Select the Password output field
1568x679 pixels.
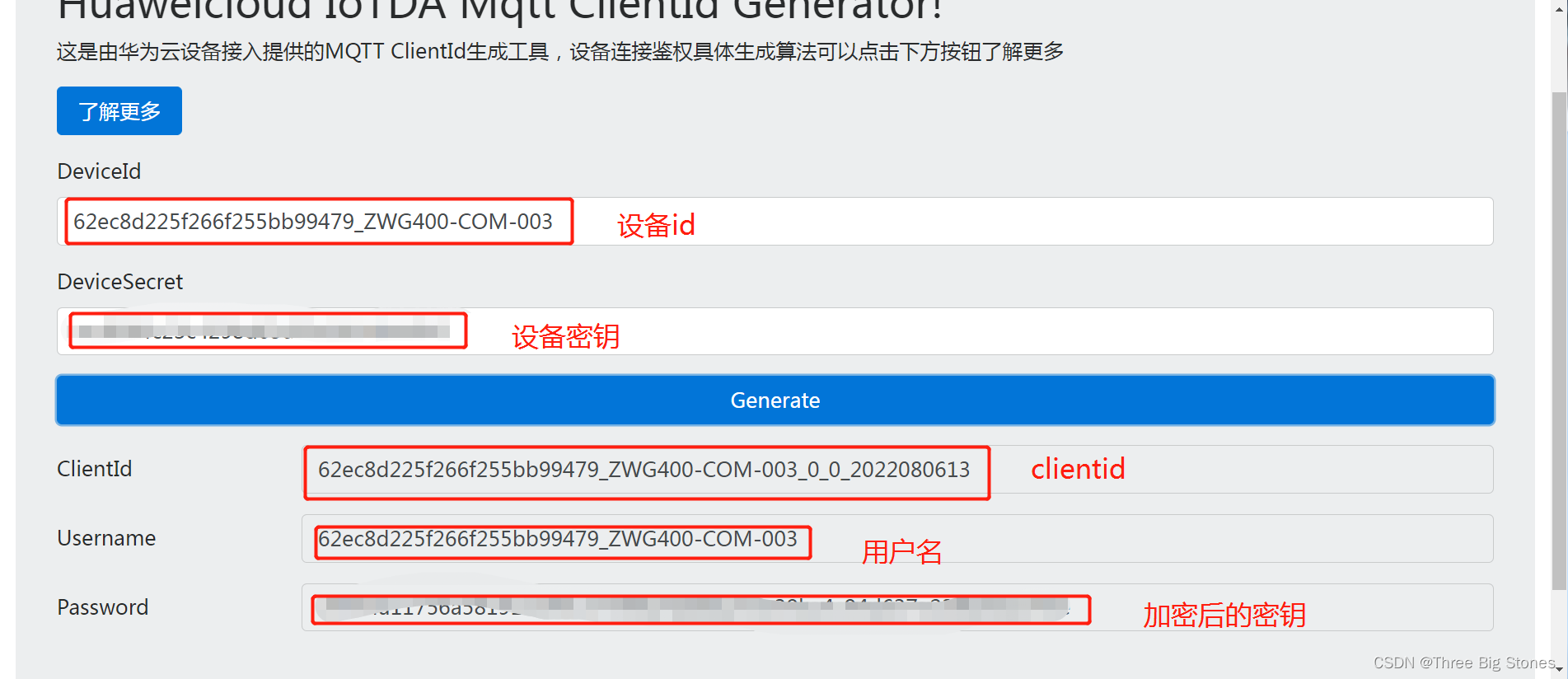coord(897,607)
